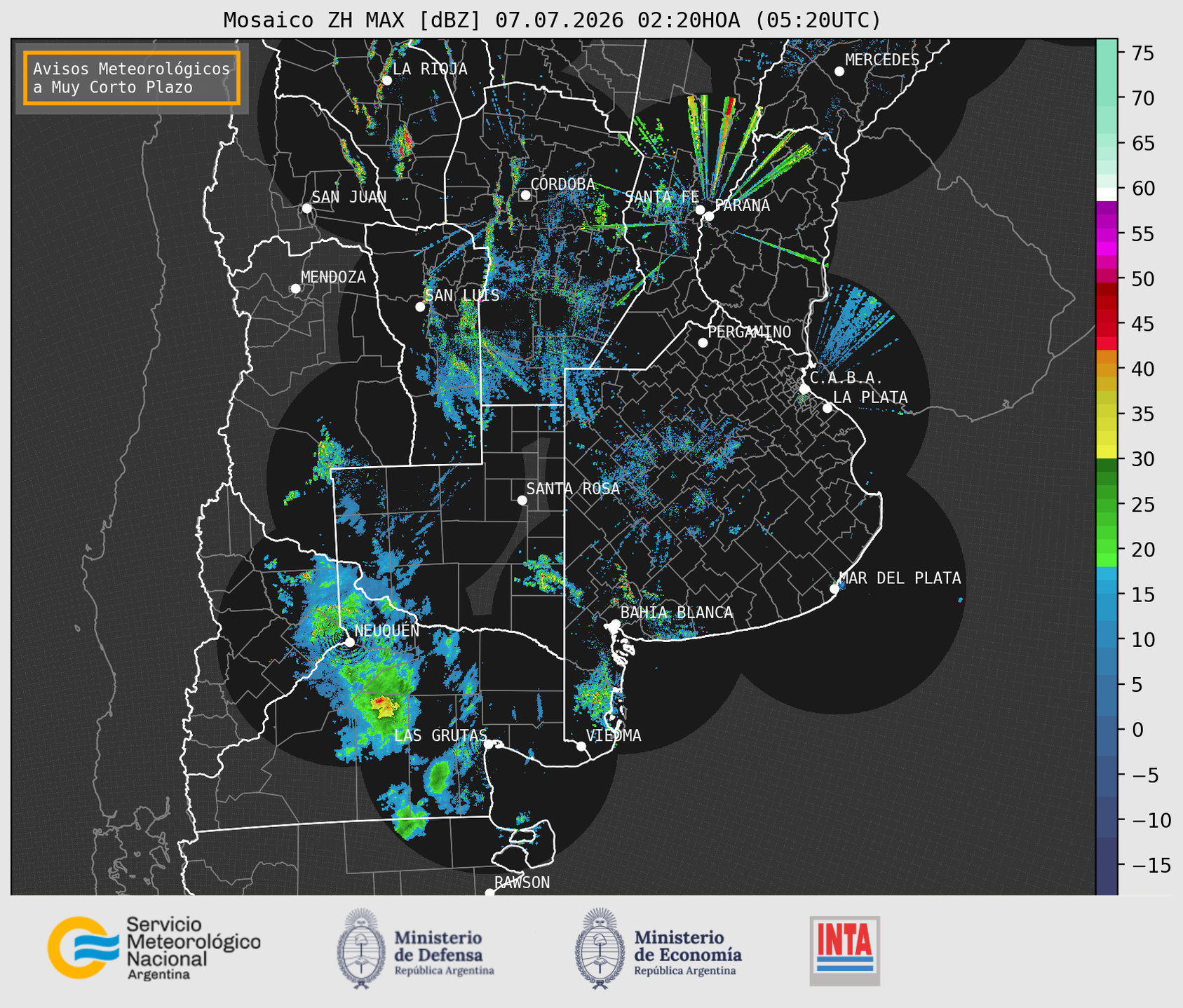Screen dimensions: 1183x1008
Task: Click the San Luis city label
Action: click(462, 295)
